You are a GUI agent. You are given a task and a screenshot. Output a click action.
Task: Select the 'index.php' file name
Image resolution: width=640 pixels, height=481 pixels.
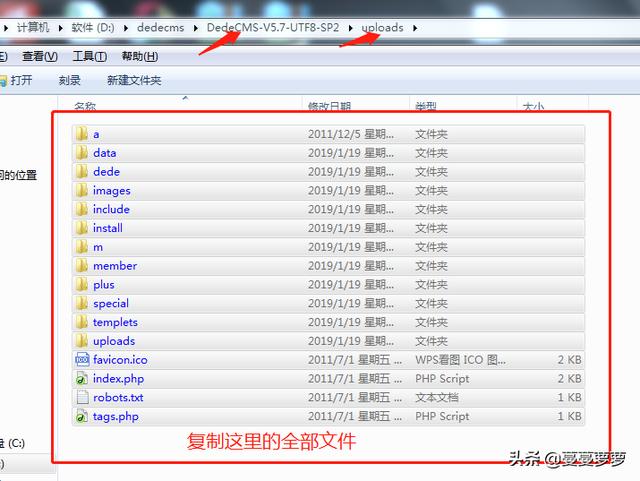tap(118, 379)
